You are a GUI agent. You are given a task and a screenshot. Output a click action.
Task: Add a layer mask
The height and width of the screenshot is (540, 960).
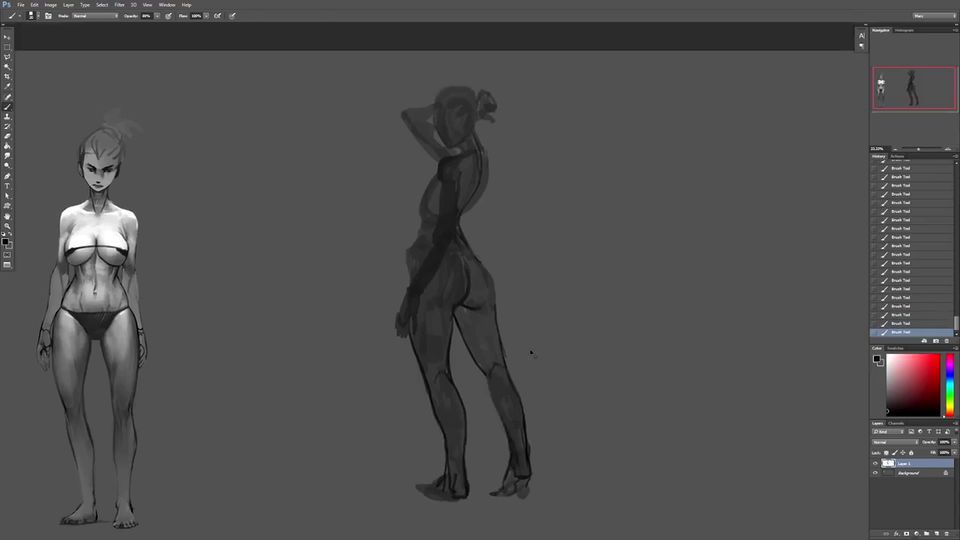click(907, 534)
